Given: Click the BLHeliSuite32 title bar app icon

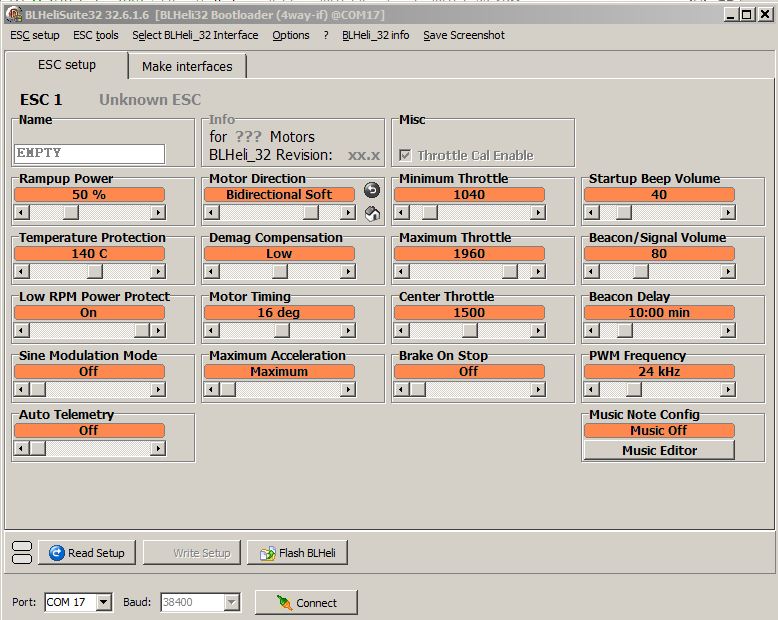Looking at the screenshot, I should pos(14,14).
